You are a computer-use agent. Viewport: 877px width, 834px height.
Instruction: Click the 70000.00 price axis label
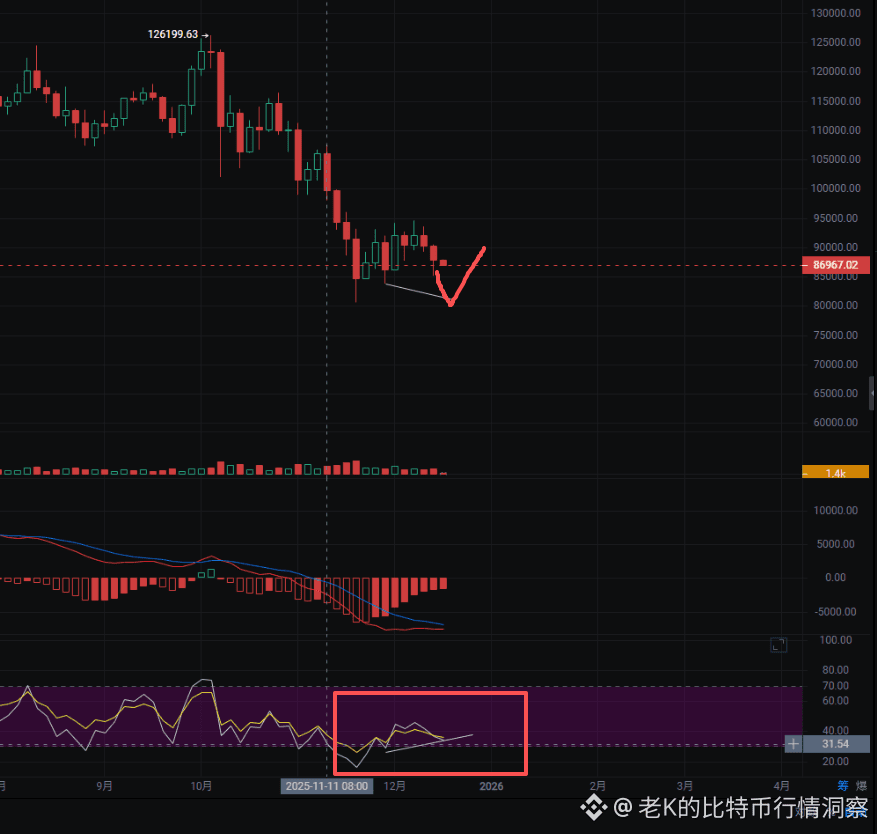[x=836, y=364]
